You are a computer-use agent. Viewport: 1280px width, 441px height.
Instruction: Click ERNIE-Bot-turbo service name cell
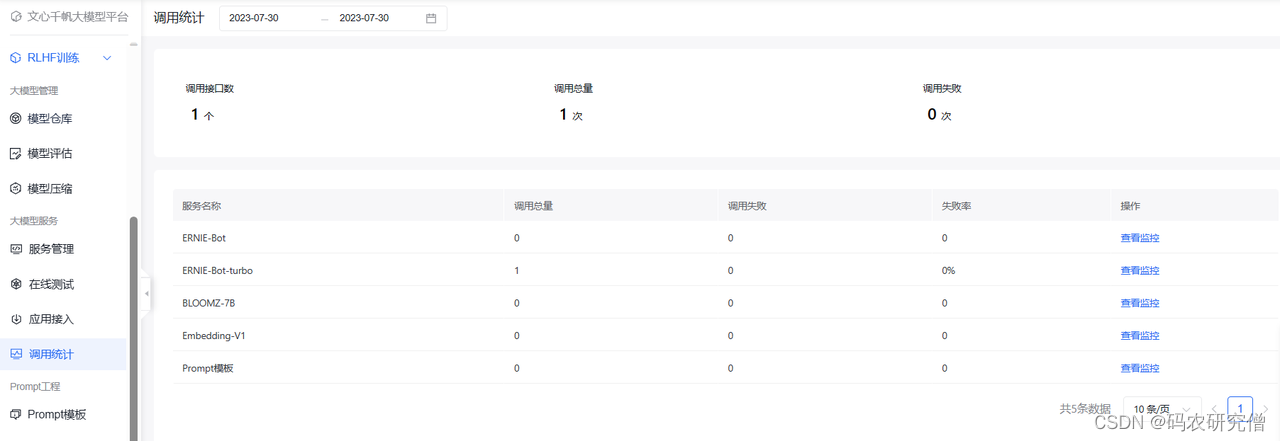218,271
